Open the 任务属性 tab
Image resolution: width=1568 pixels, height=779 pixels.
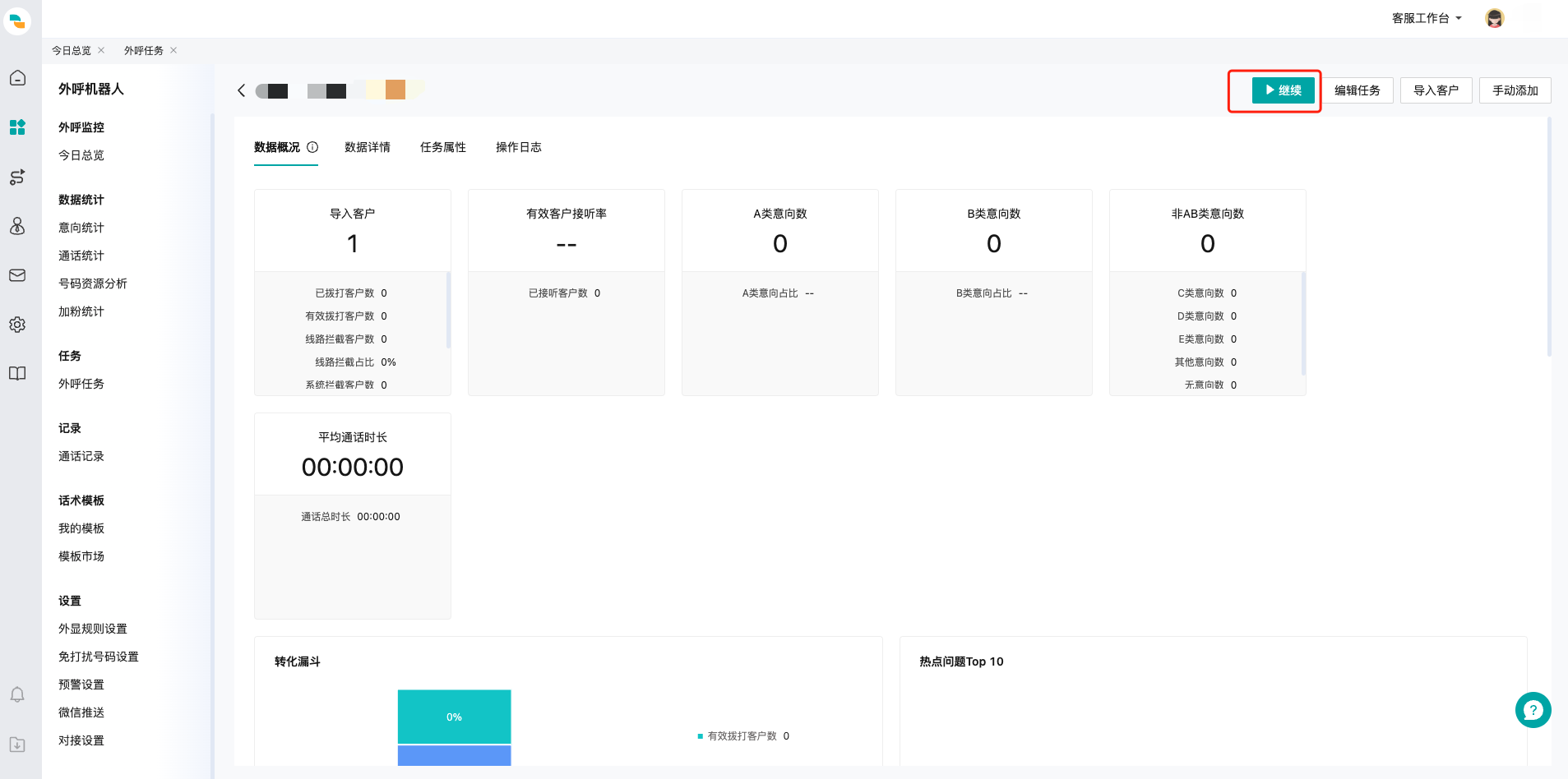tap(443, 147)
